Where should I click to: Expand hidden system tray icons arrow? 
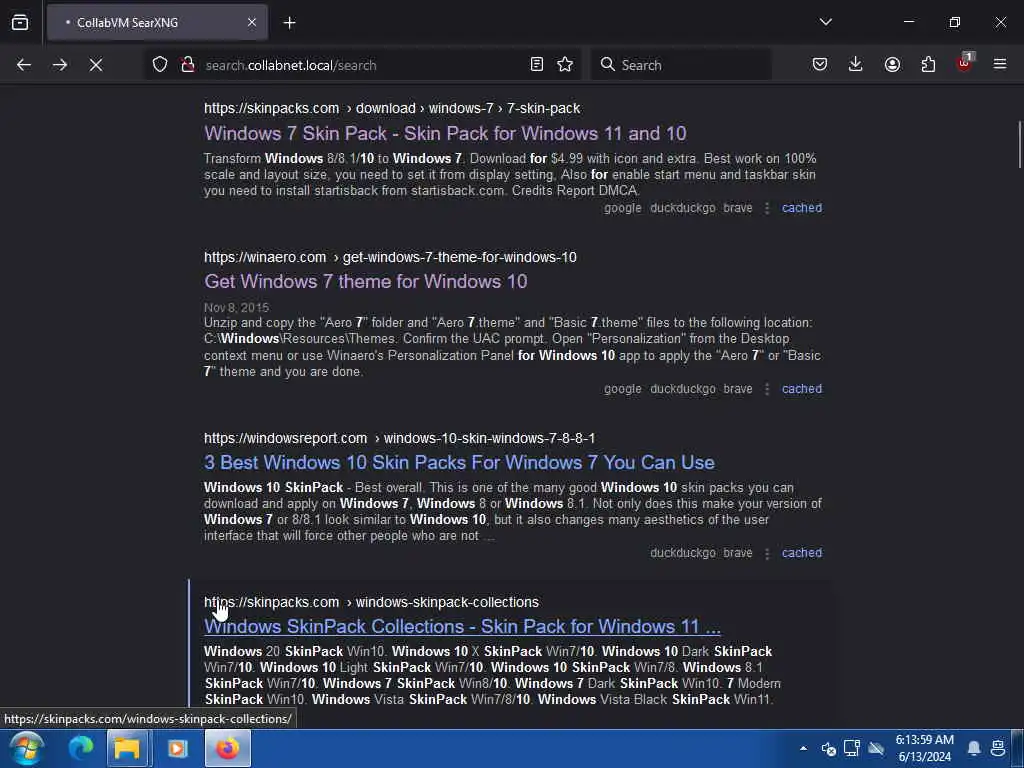(803, 748)
